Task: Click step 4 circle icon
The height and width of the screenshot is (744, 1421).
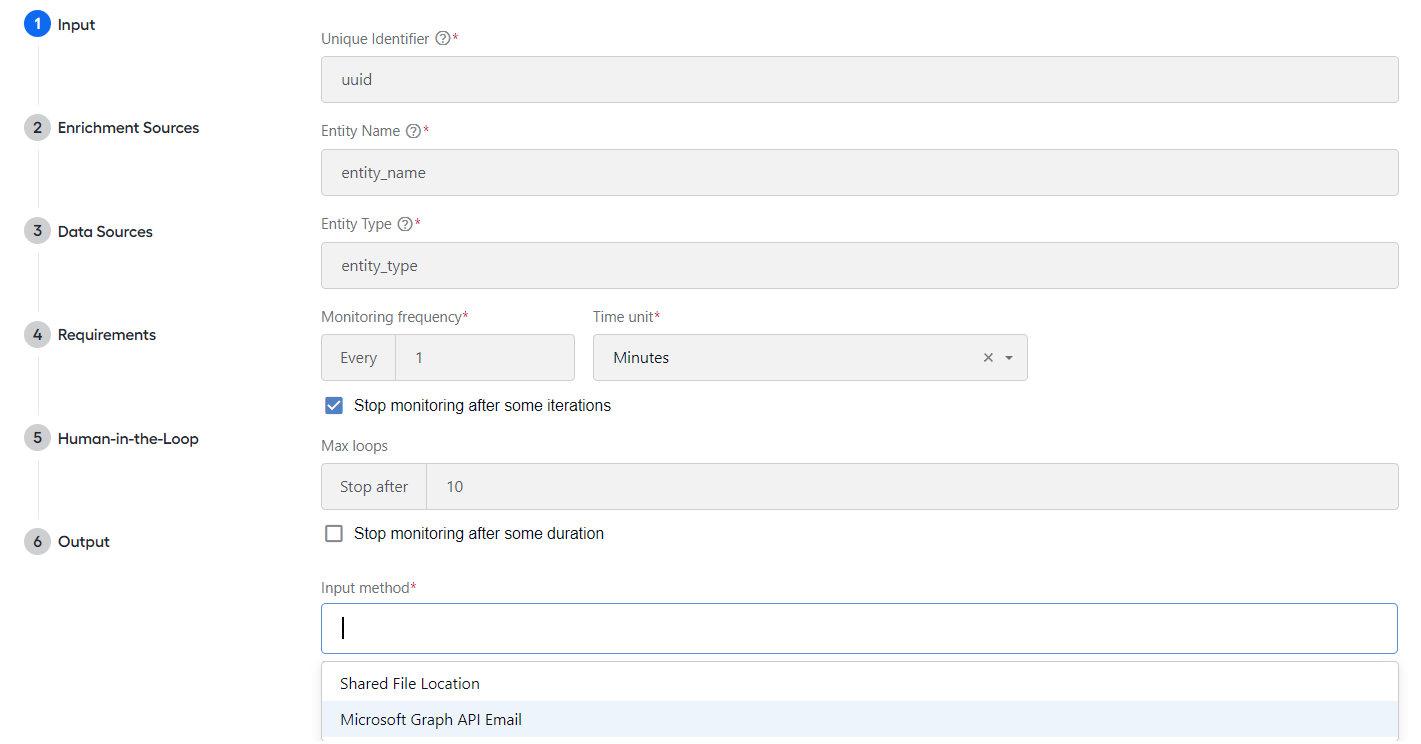Action: pos(37,335)
